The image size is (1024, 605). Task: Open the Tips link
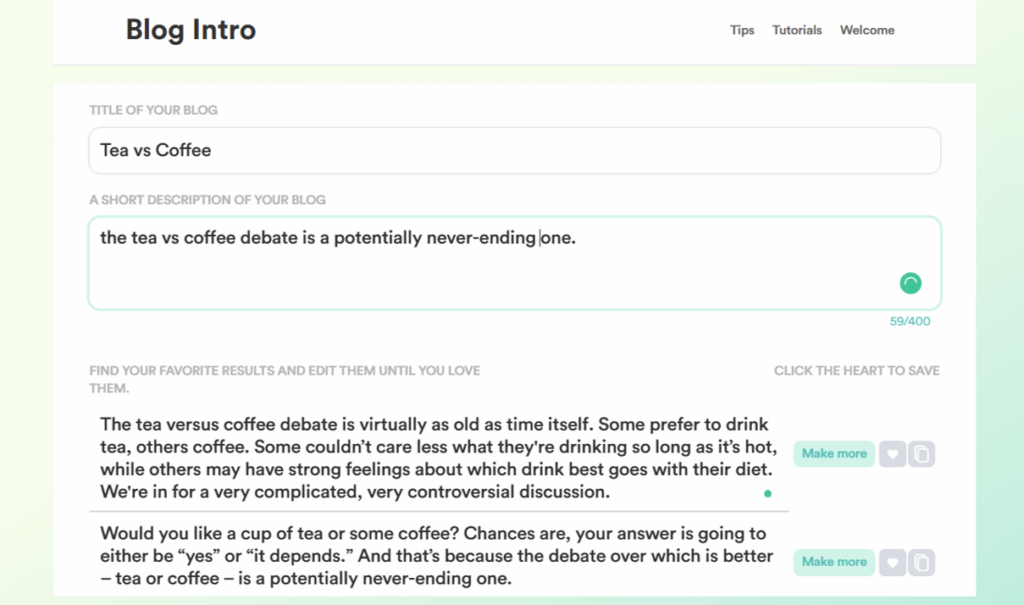pos(742,30)
